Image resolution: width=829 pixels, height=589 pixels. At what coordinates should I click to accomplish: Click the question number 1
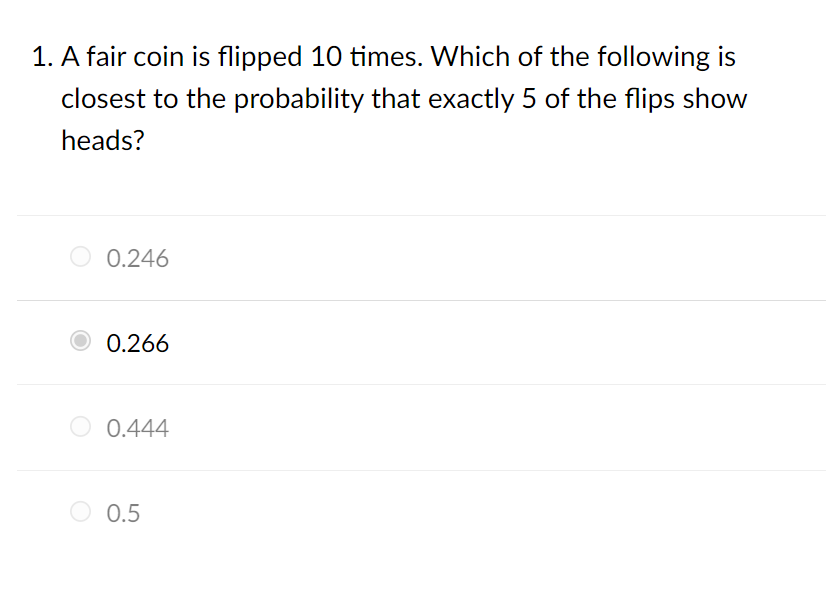pos(42,57)
